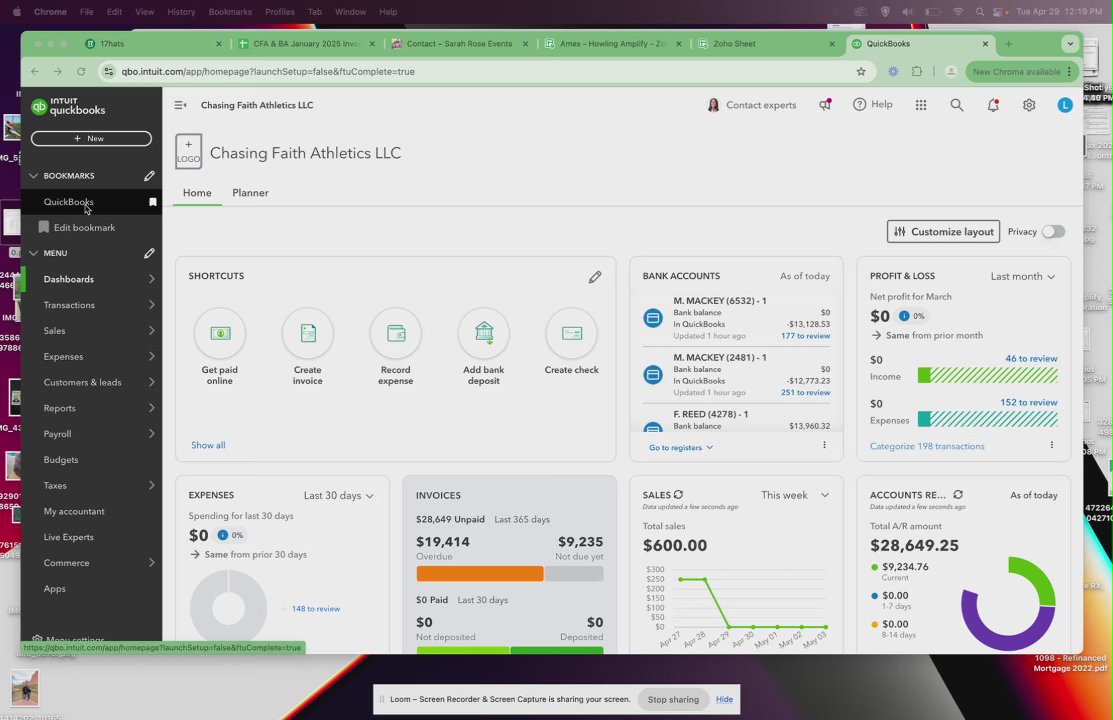Open the Budgets menu item
Image resolution: width=1113 pixels, height=720 pixels.
tap(61, 459)
